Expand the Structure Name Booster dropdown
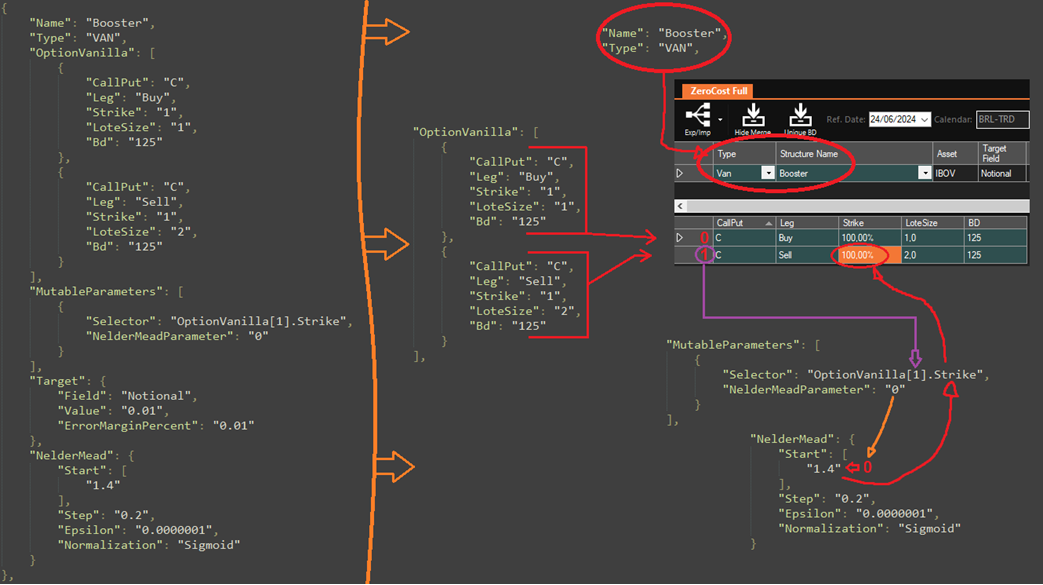1043x585 pixels. [923, 173]
